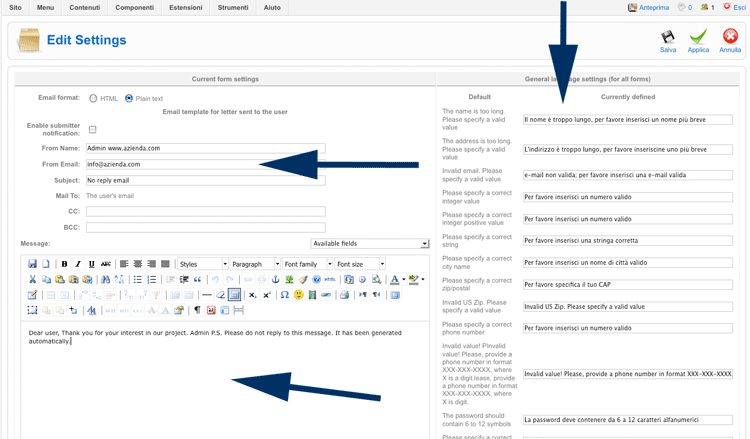Open the Contenuti menu

pos(85,8)
